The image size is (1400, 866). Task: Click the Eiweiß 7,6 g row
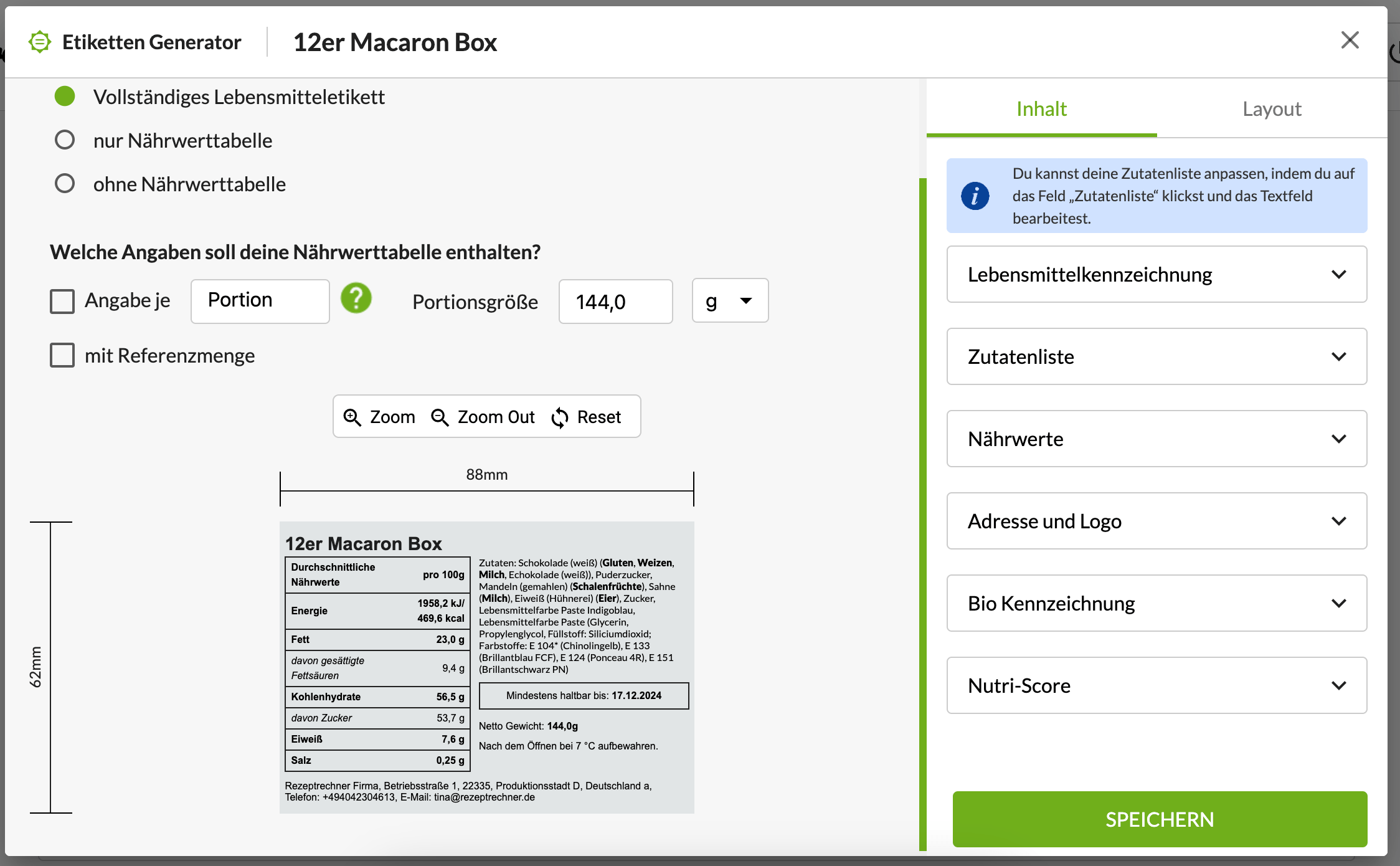coord(378,740)
